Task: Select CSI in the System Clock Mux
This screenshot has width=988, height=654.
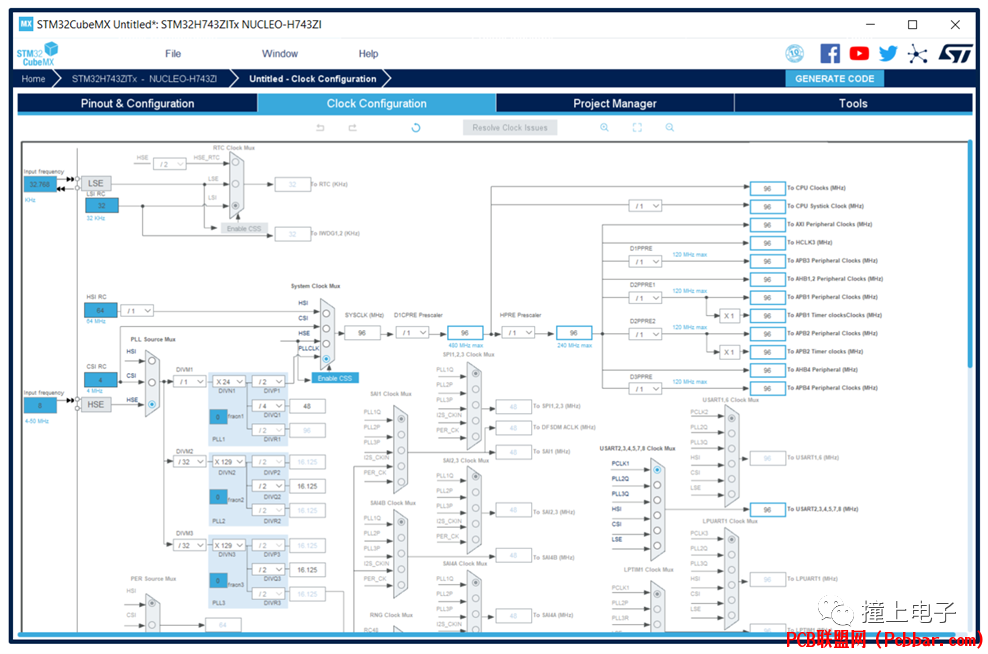Action: (326, 328)
